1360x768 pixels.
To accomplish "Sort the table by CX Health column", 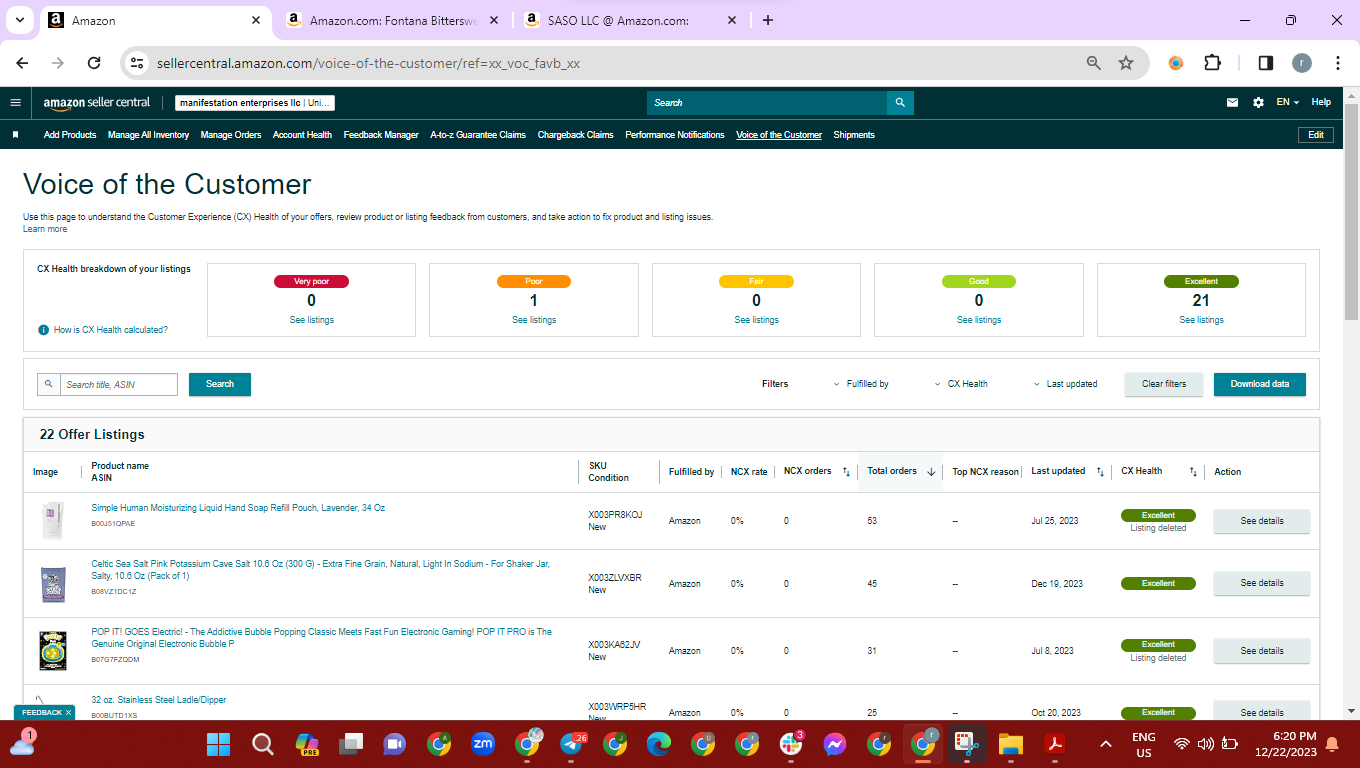I will coord(1192,472).
